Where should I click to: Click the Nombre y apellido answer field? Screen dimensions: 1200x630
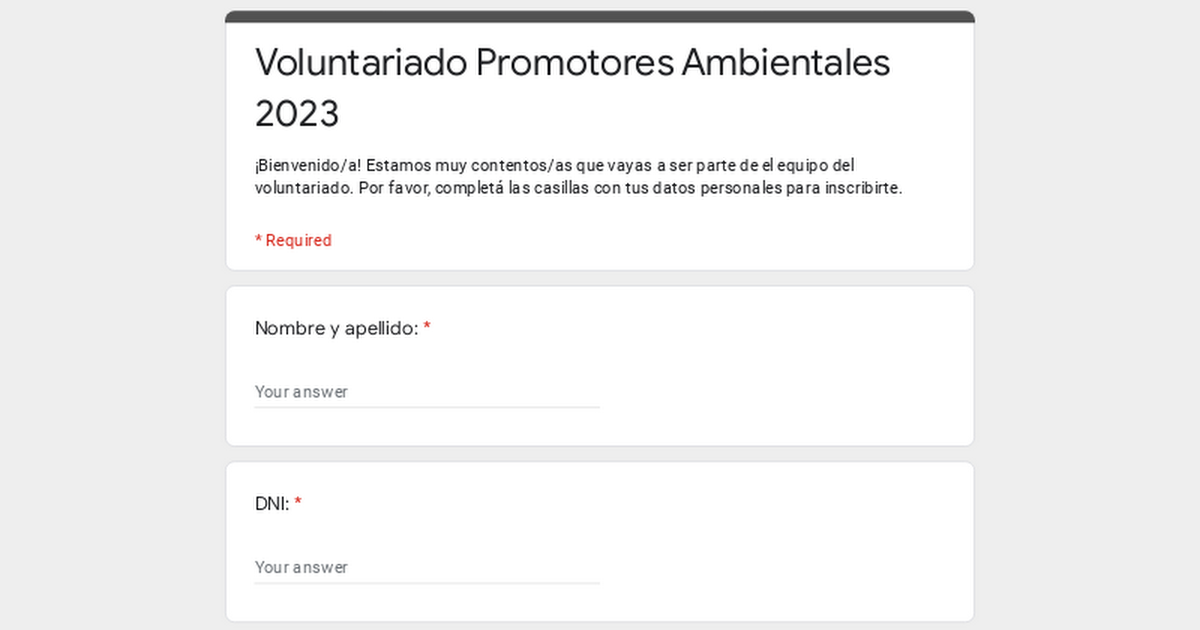[426, 392]
